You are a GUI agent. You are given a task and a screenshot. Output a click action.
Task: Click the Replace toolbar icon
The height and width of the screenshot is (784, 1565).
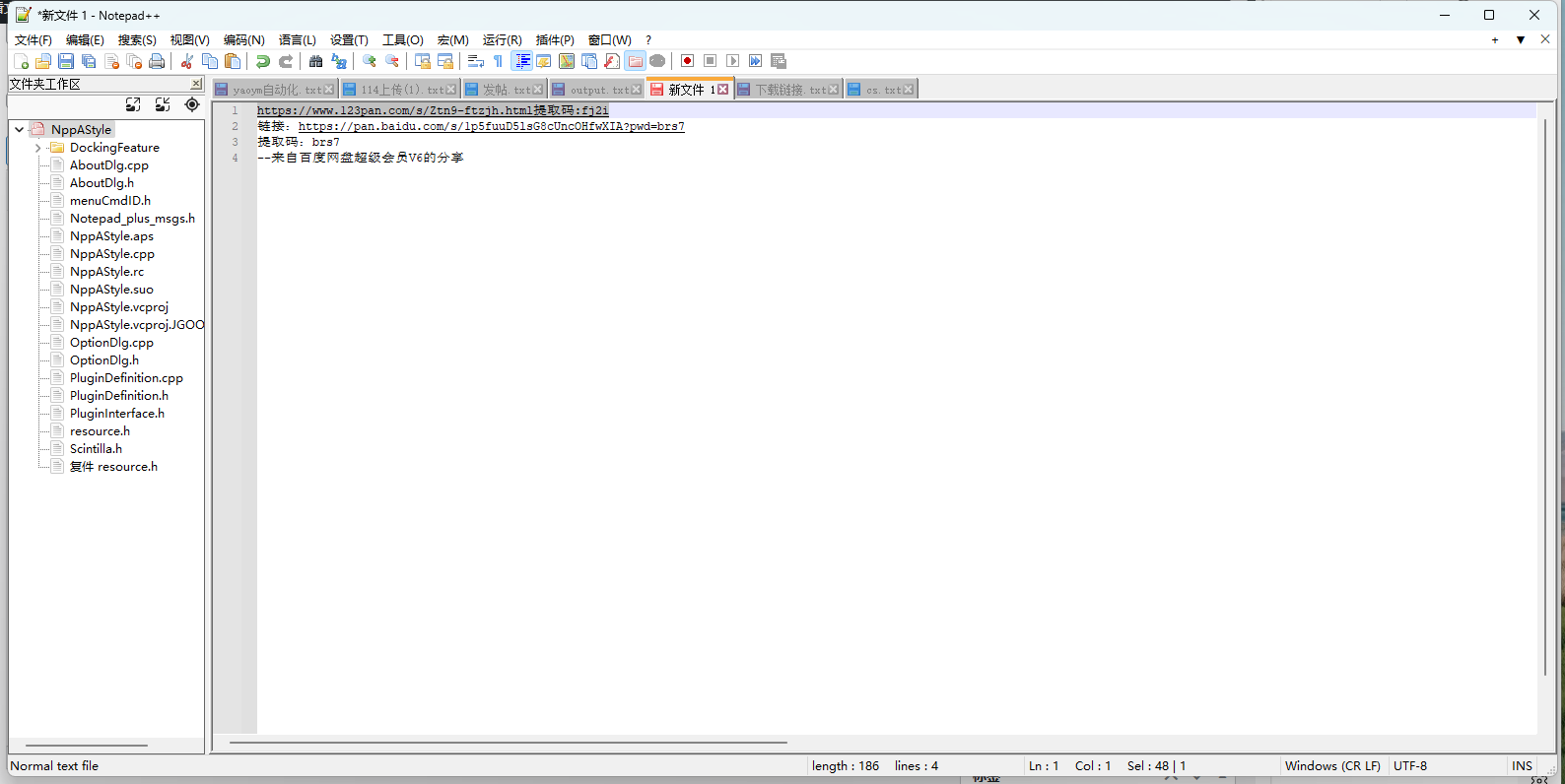coord(339,61)
